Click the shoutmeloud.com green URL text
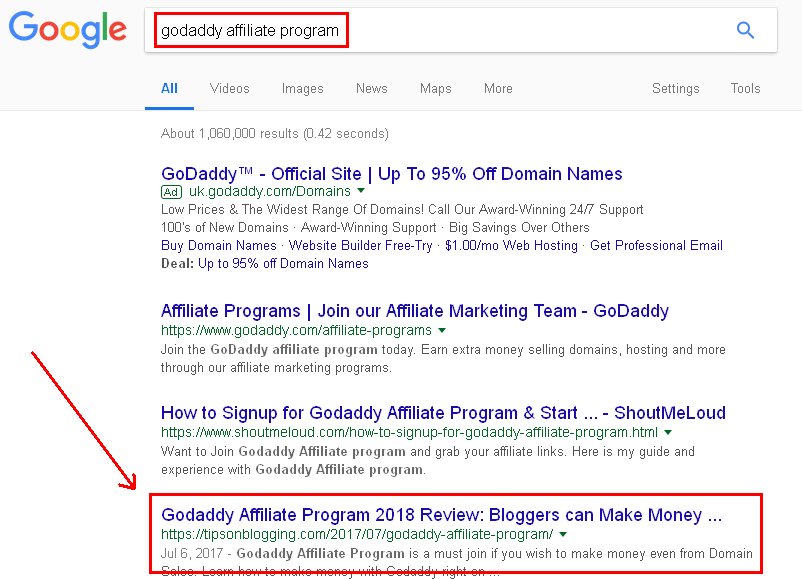This screenshot has height=579, width=802. point(410,432)
